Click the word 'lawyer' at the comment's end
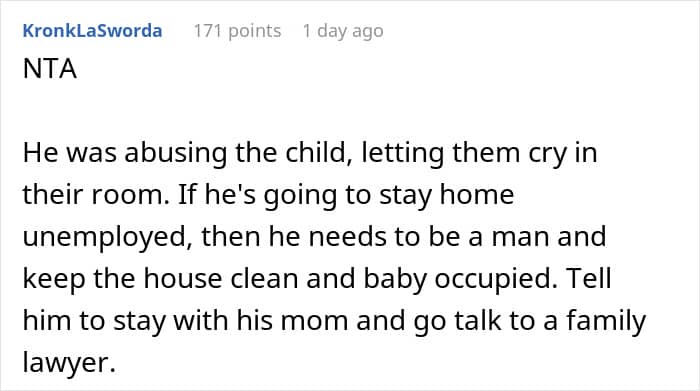 pos(66,363)
